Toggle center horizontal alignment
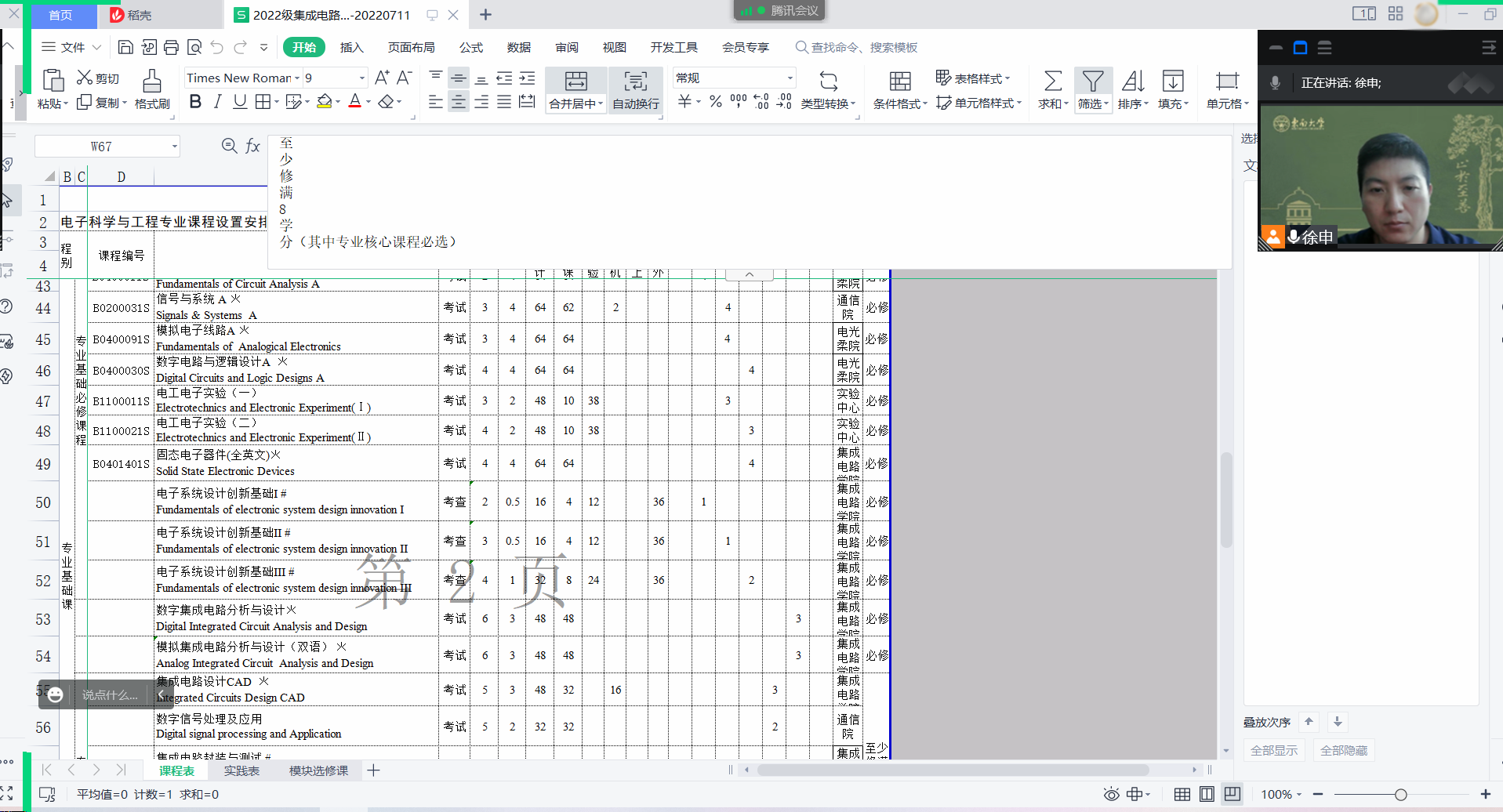Image resolution: width=1503 pixels, height=812 pixels. tap(459, 102)
